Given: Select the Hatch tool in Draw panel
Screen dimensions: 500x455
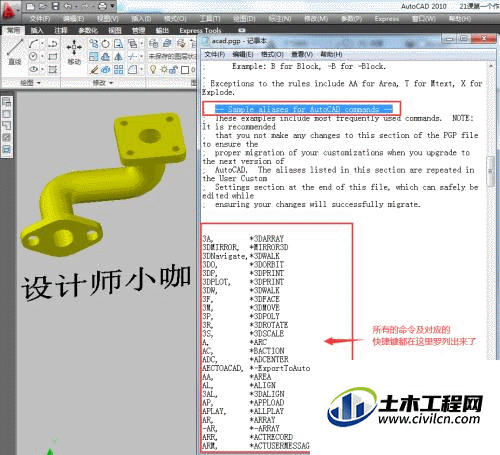Looking at the screenshot, I should [53, 69].
